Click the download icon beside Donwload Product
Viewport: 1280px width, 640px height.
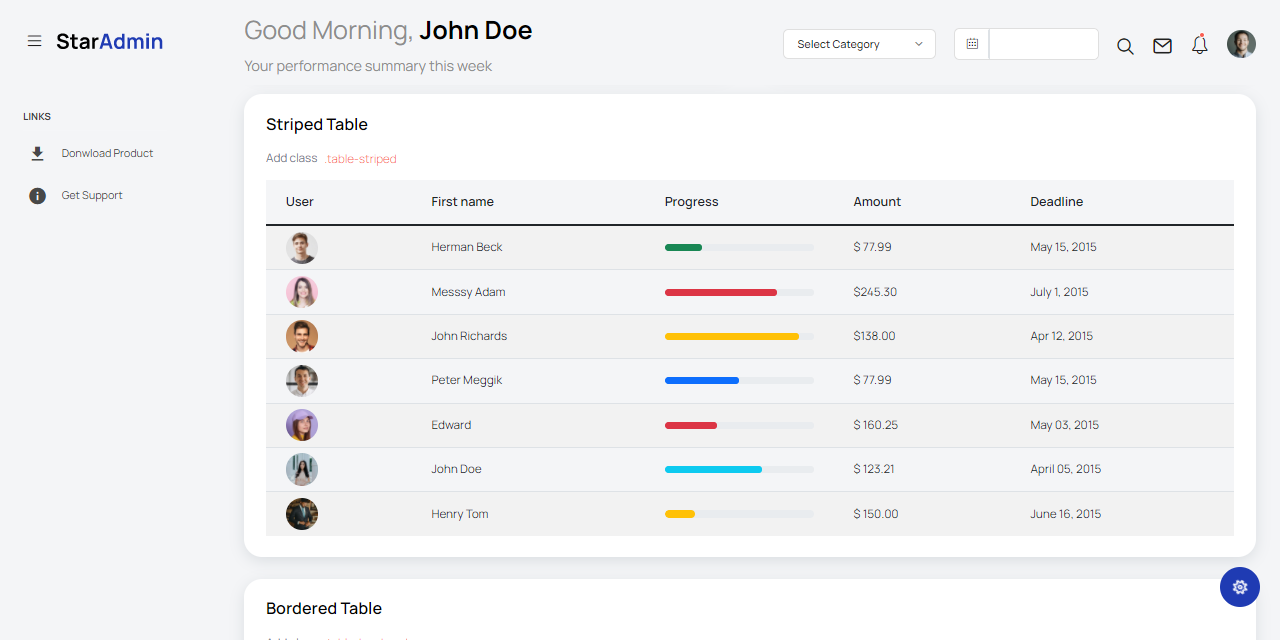click(x=37, y=152)
